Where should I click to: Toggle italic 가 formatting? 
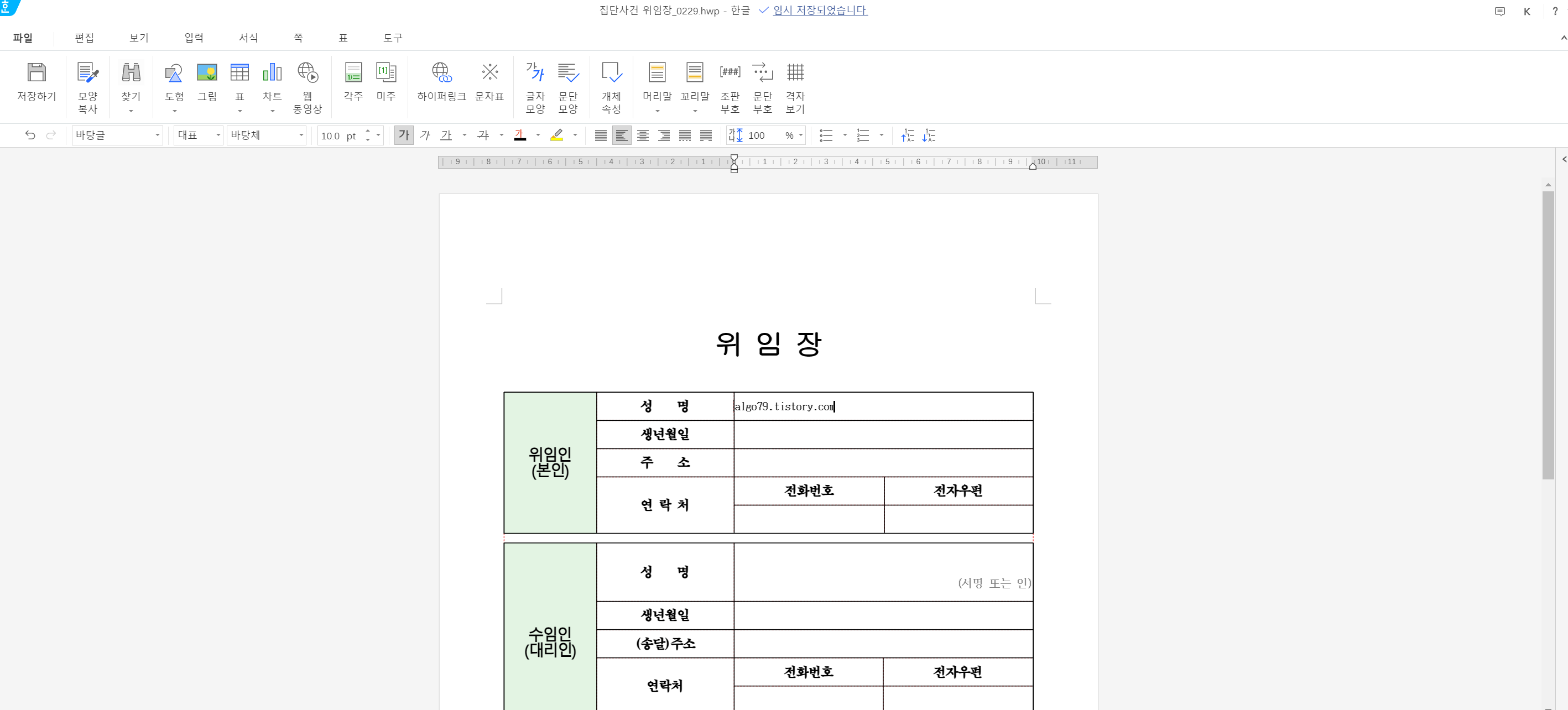click(425, 135)
